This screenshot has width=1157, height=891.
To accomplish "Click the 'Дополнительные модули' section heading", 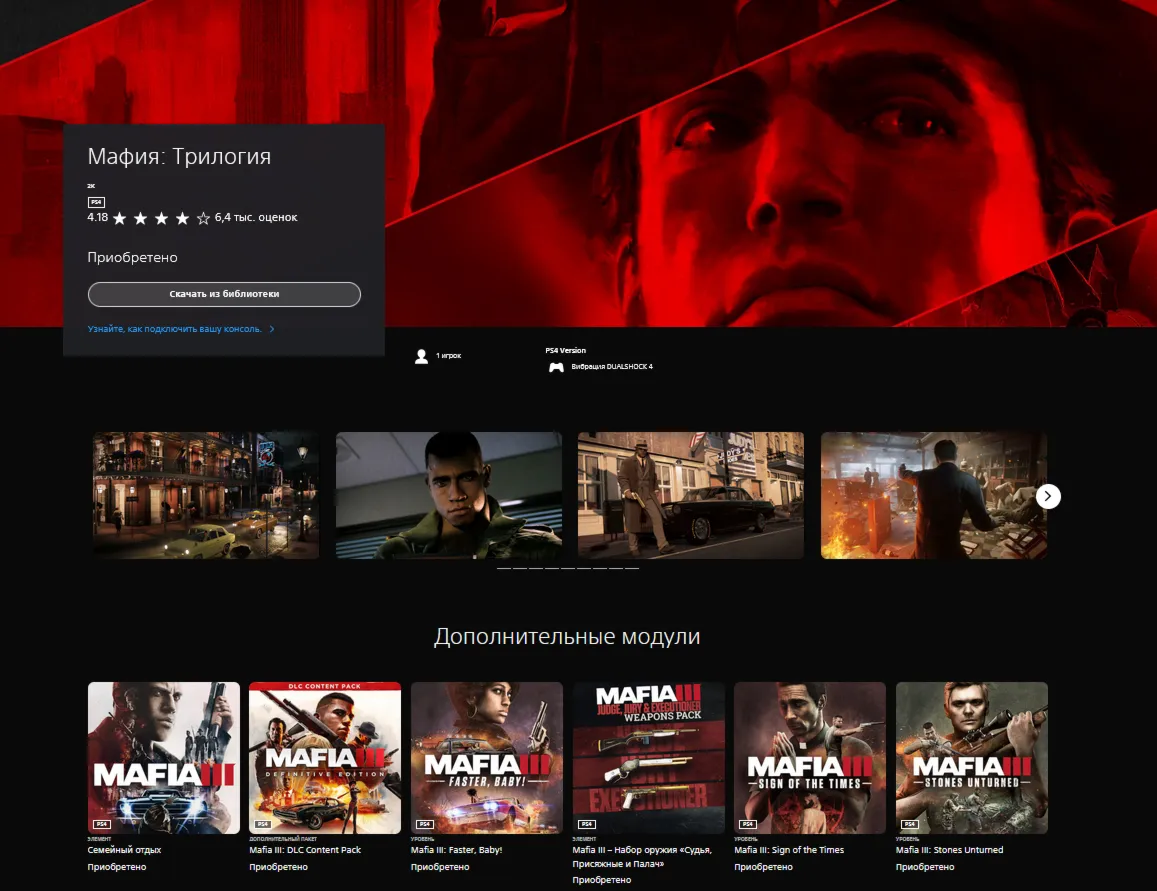I will [567, 637].
